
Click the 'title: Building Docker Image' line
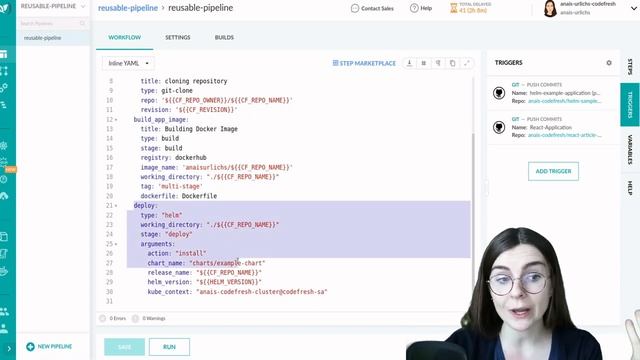(x=189, y=129)
